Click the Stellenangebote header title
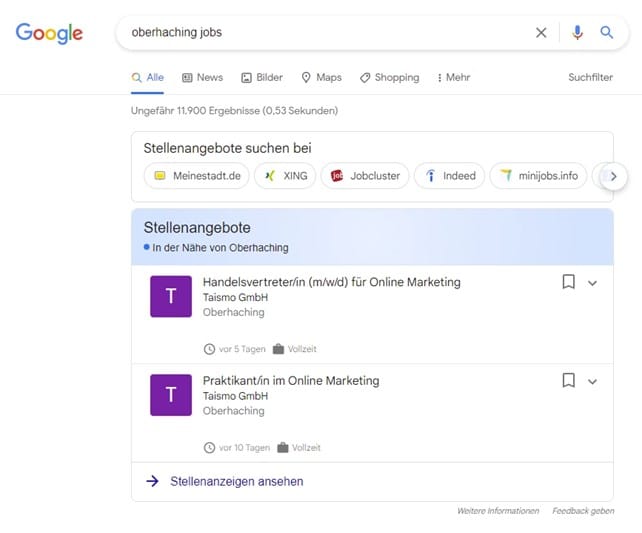642x533 pixels. pyautogui.click(x=197, y=228)
